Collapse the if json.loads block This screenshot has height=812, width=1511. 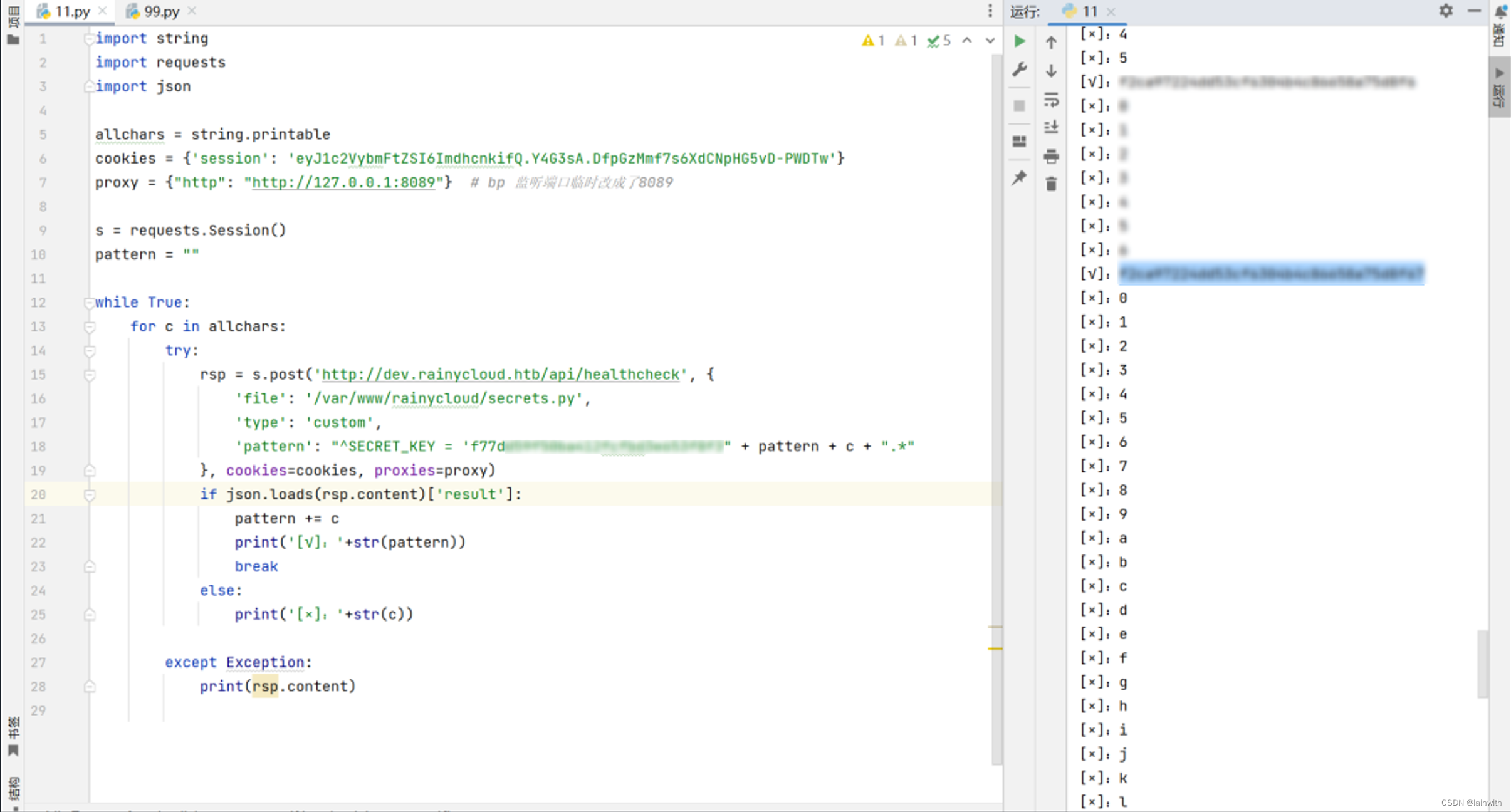tap(89, 495)
